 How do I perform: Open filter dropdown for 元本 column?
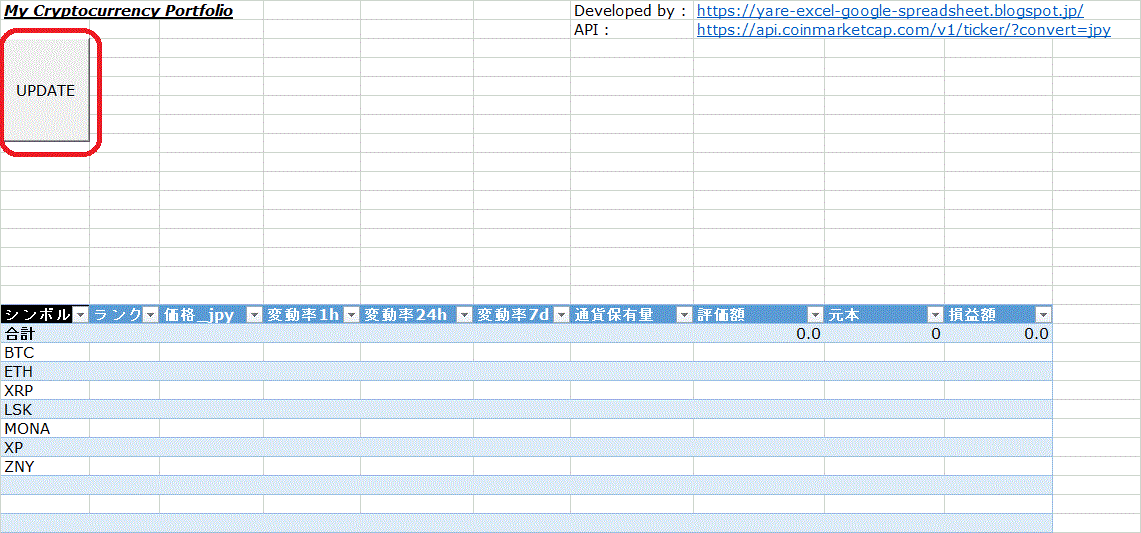point(935,315)
